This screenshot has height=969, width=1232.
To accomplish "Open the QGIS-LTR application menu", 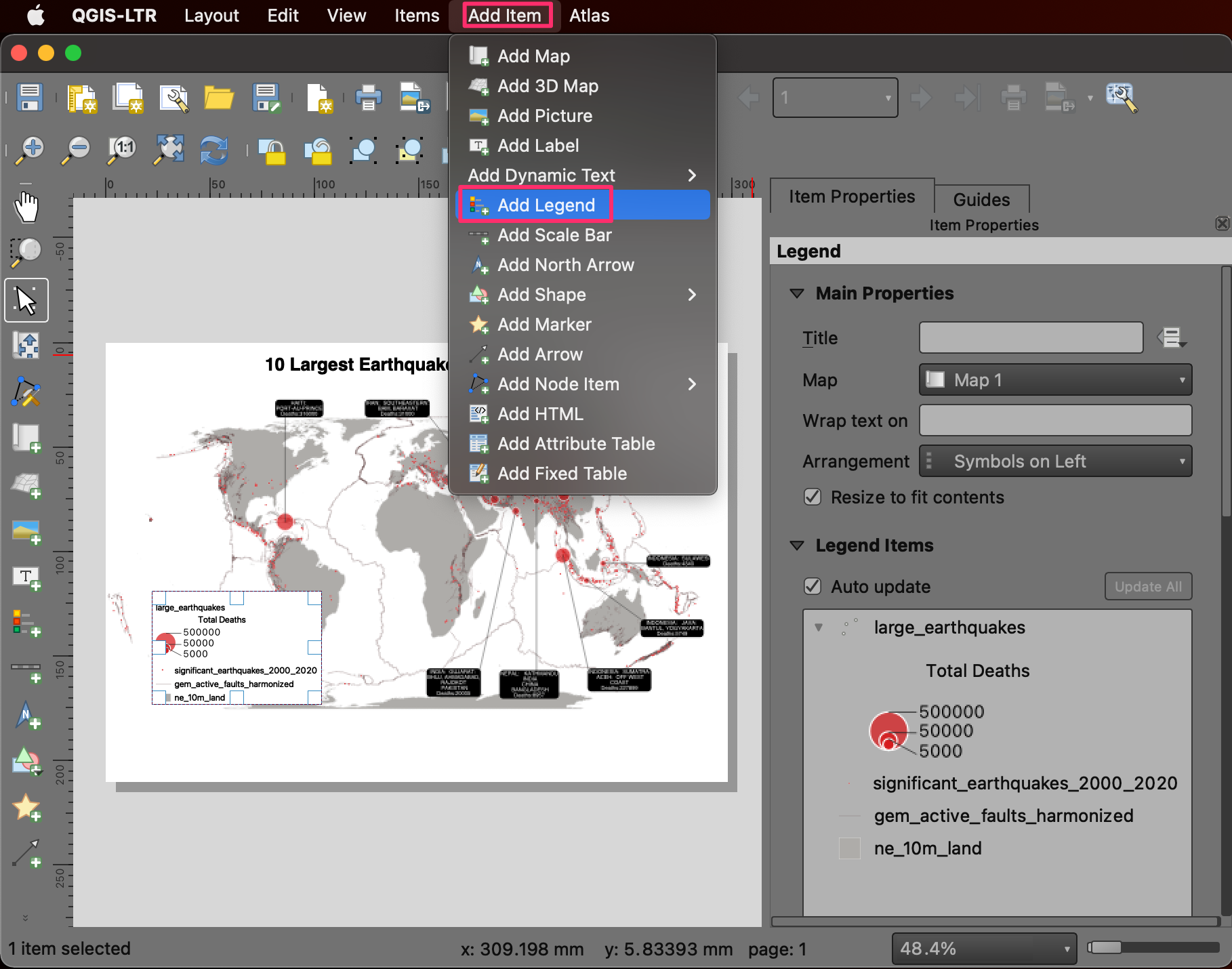I will click(114, 15).
